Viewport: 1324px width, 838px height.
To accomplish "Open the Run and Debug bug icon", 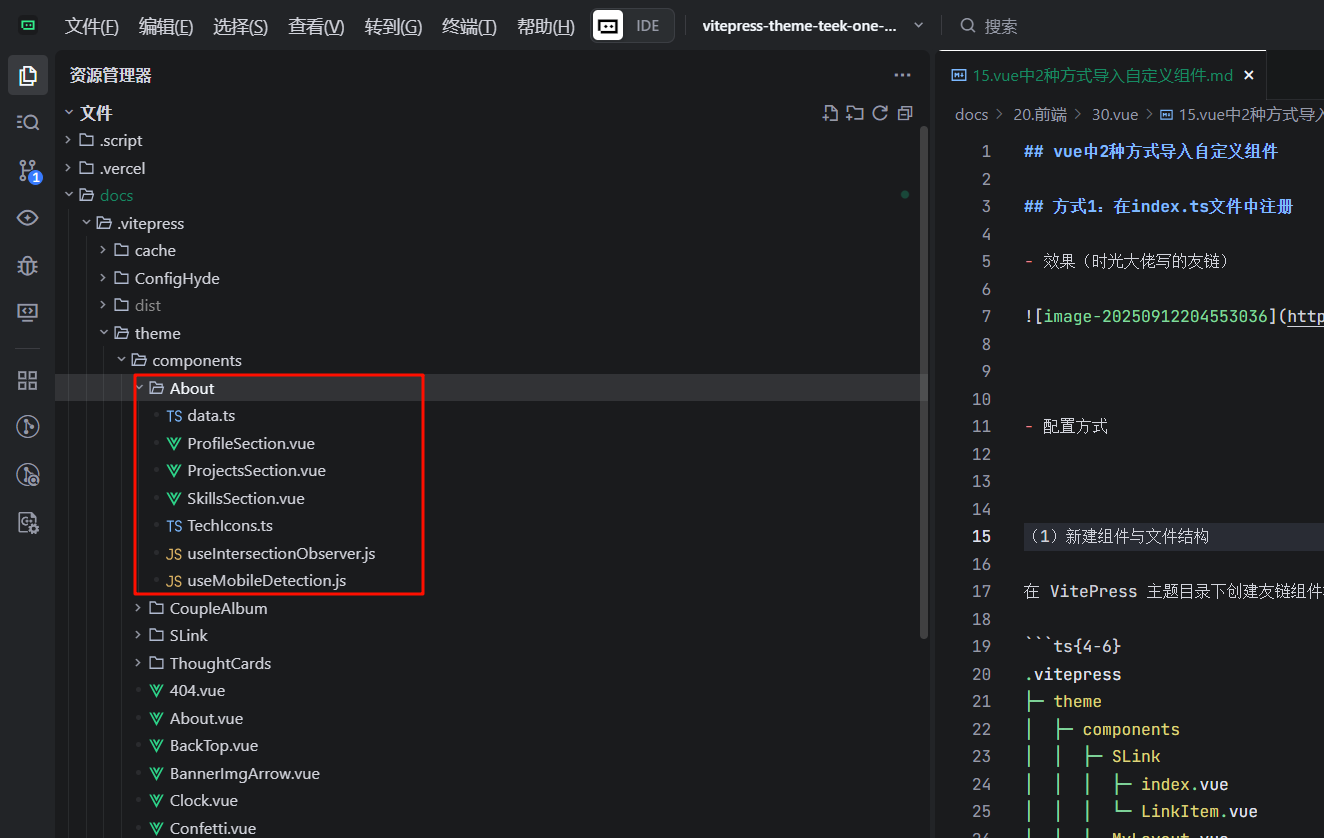I will click(28, 265).
